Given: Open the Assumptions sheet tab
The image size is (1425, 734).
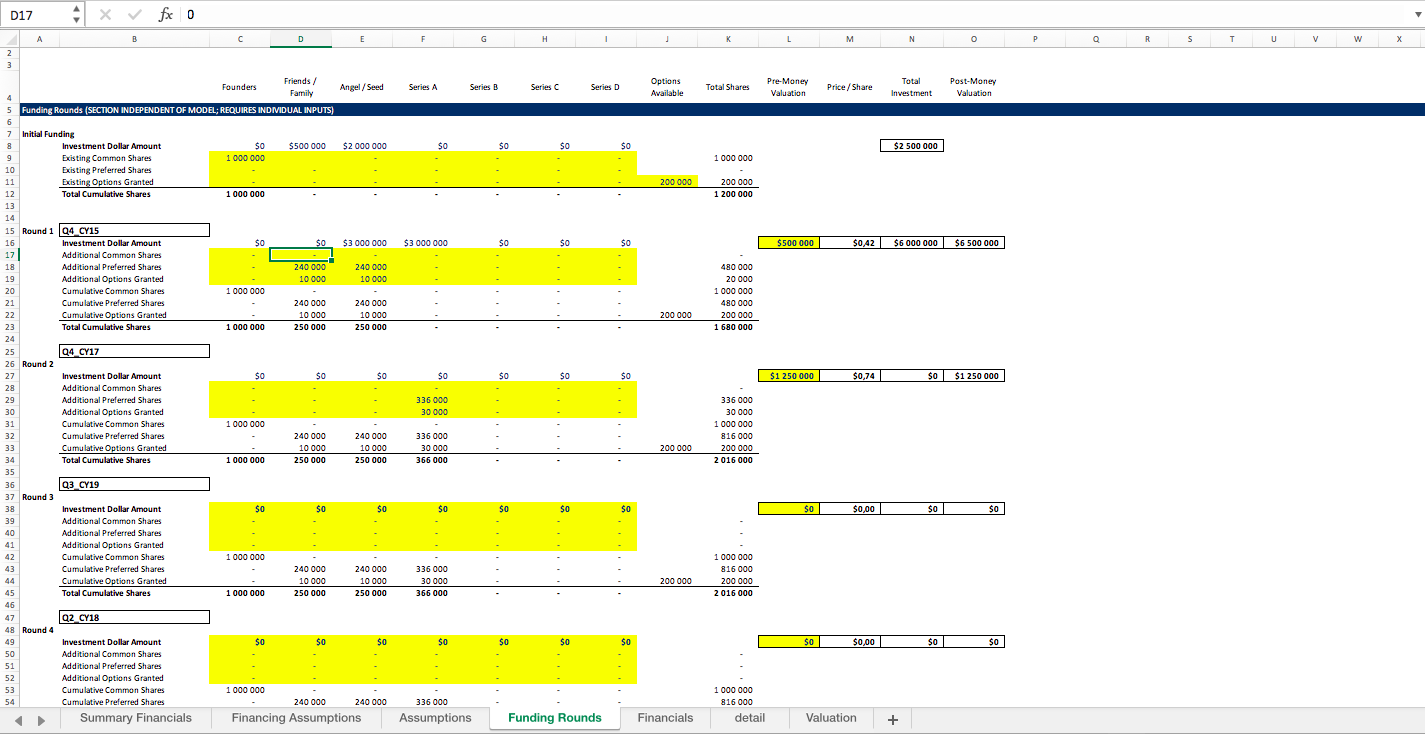Looking at the screenshot, I should [435, 718].
